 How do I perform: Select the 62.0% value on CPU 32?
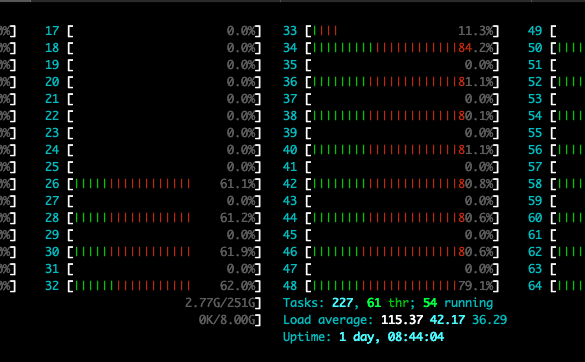[237, 286]
